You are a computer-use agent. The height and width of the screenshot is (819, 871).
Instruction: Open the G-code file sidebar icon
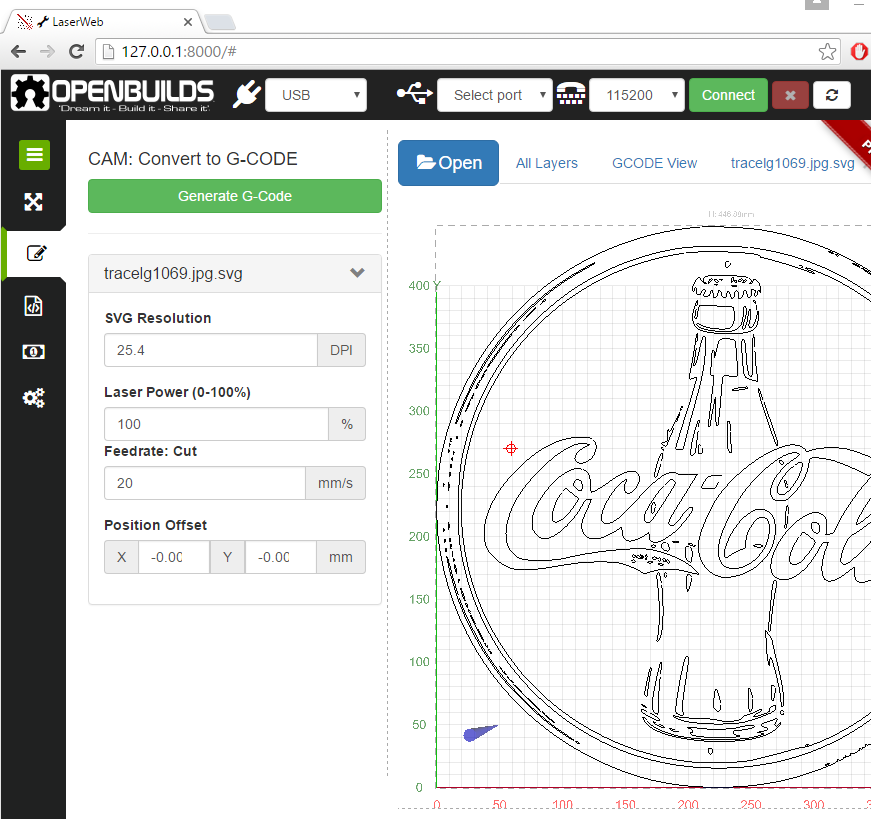pyautogui.click(x=34, y=306)
